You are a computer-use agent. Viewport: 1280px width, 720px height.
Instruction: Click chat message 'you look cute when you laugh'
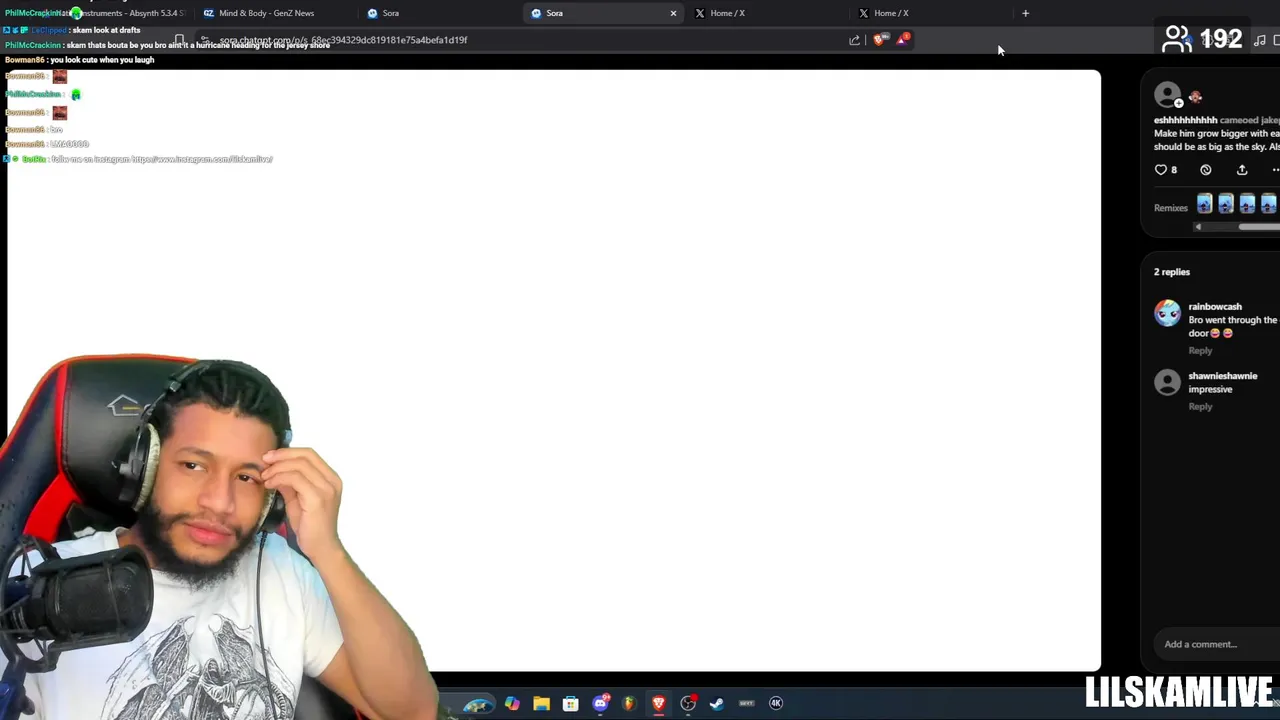pyautogui.click(x=102, y=60)
